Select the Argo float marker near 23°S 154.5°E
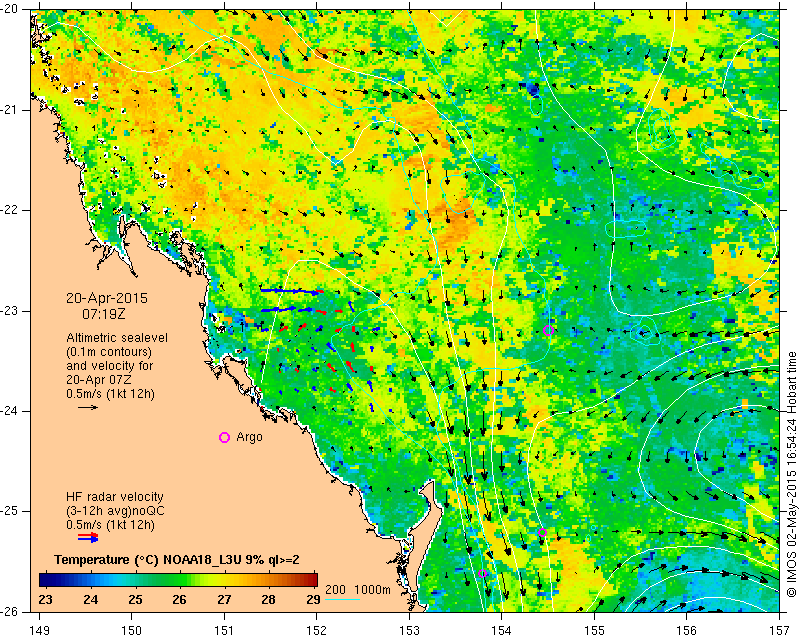Image resolution: width=800 pixels, height=640 pixels. click(x=548, y=330)
